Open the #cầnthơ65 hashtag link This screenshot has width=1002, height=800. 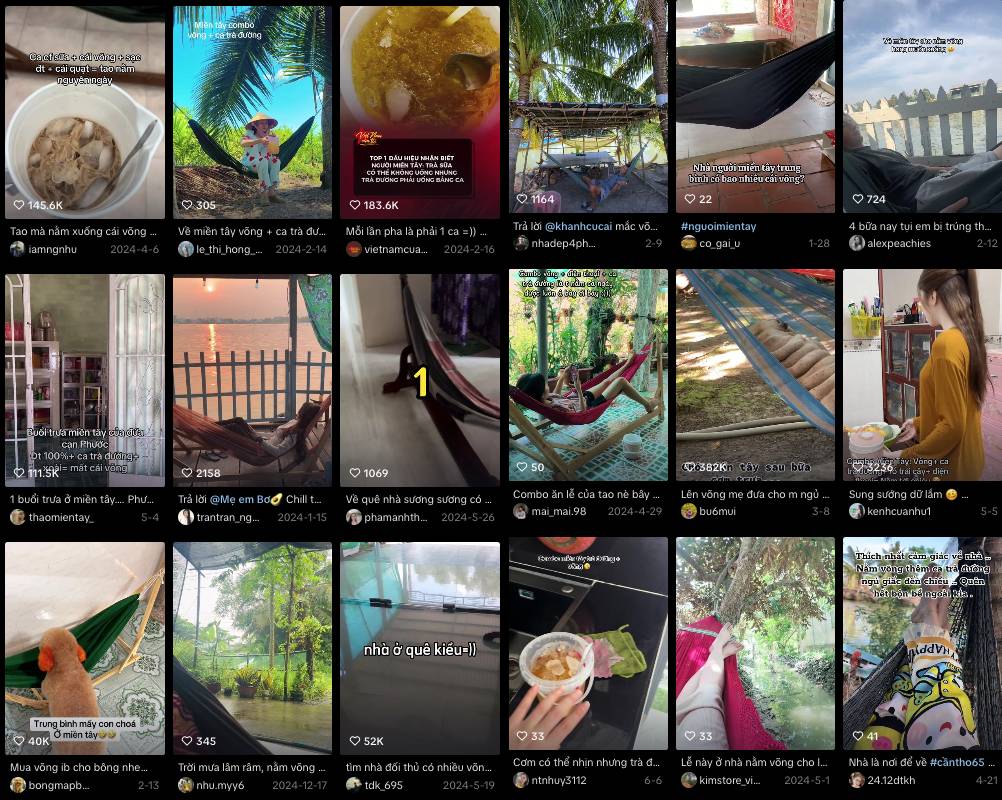[x=957, y=762]
